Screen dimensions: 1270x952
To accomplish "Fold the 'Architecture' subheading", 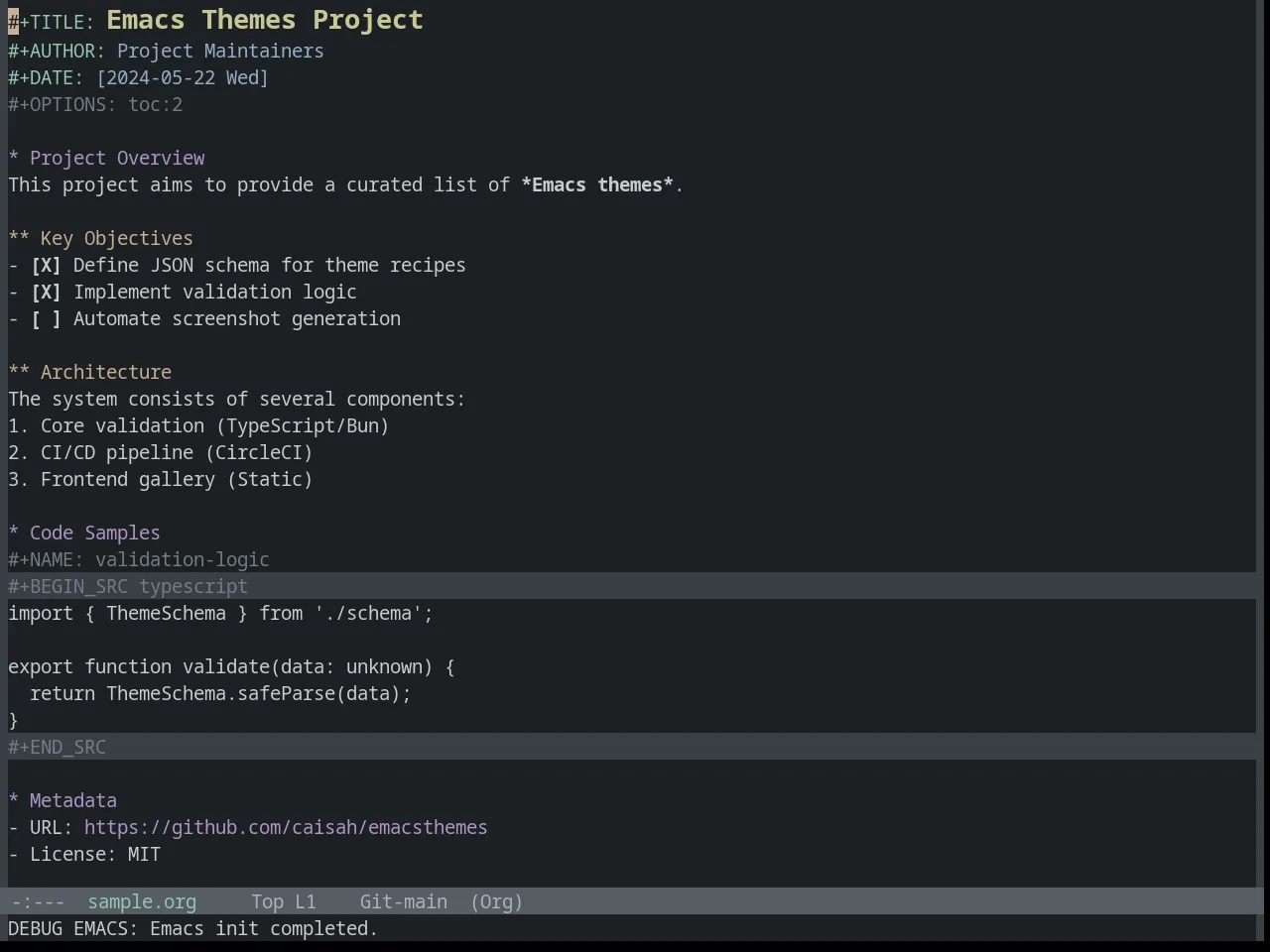I will click(90, 372).
